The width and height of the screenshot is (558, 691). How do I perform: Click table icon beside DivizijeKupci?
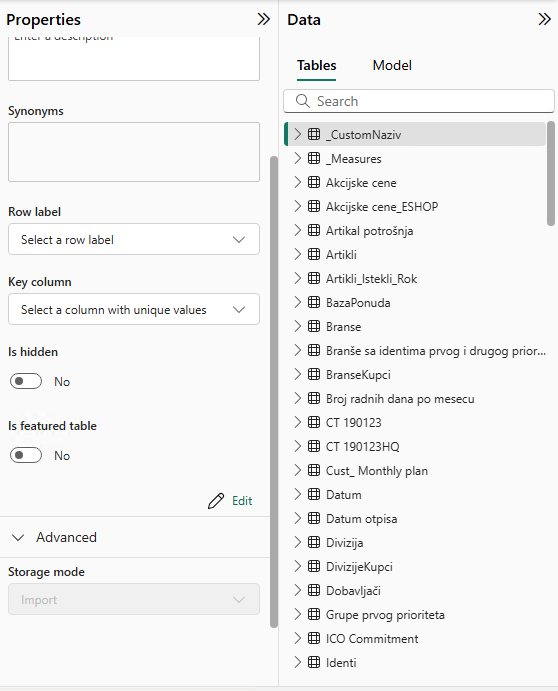[x=314, y=566]
